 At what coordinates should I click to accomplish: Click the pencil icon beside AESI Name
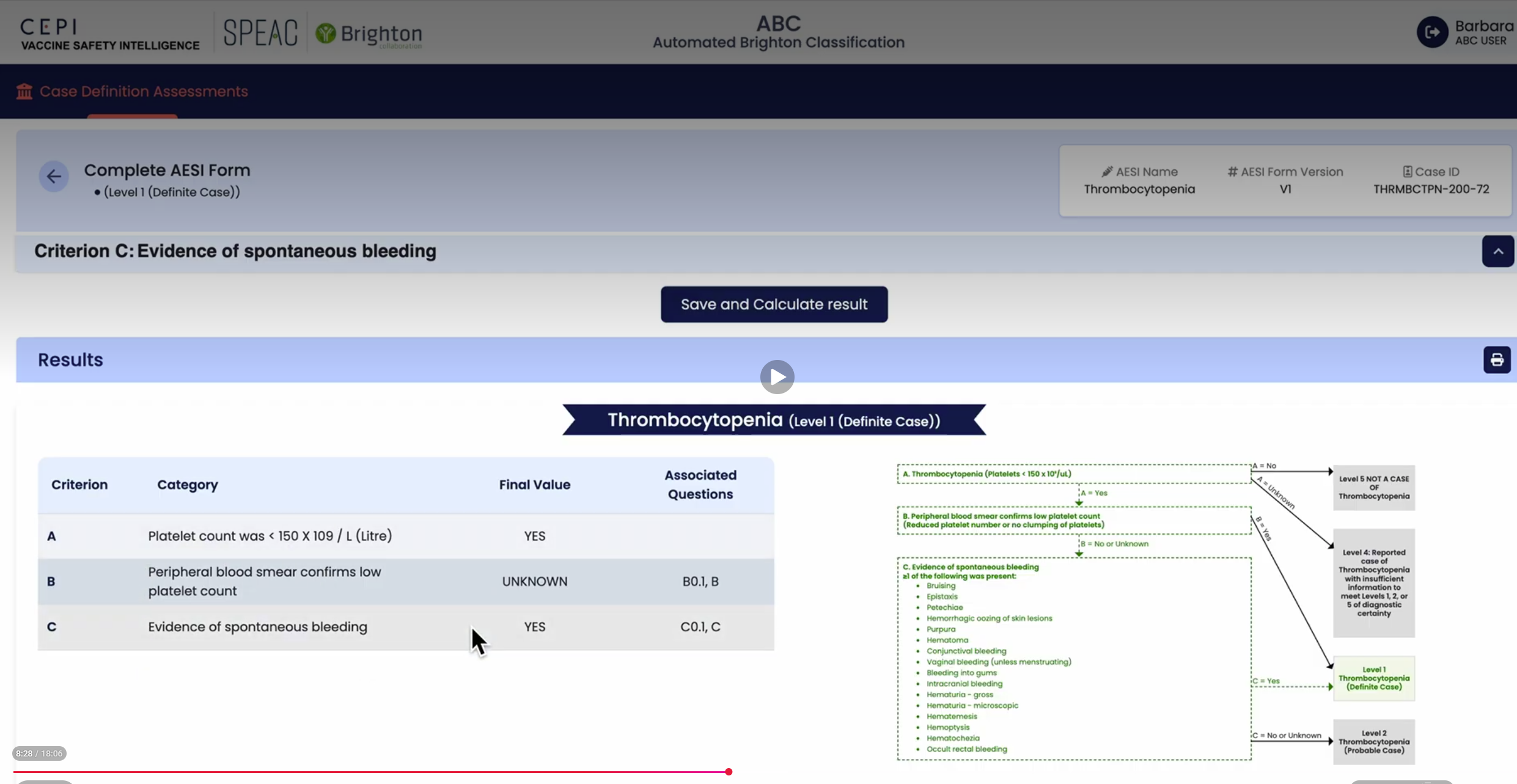(1107, 172)
